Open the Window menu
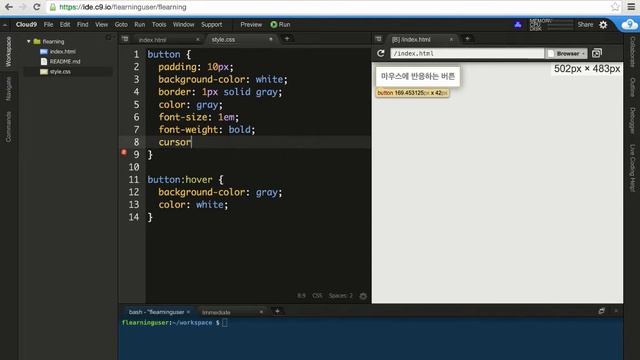This screenshot has width=640, height=360. [183, 24]
